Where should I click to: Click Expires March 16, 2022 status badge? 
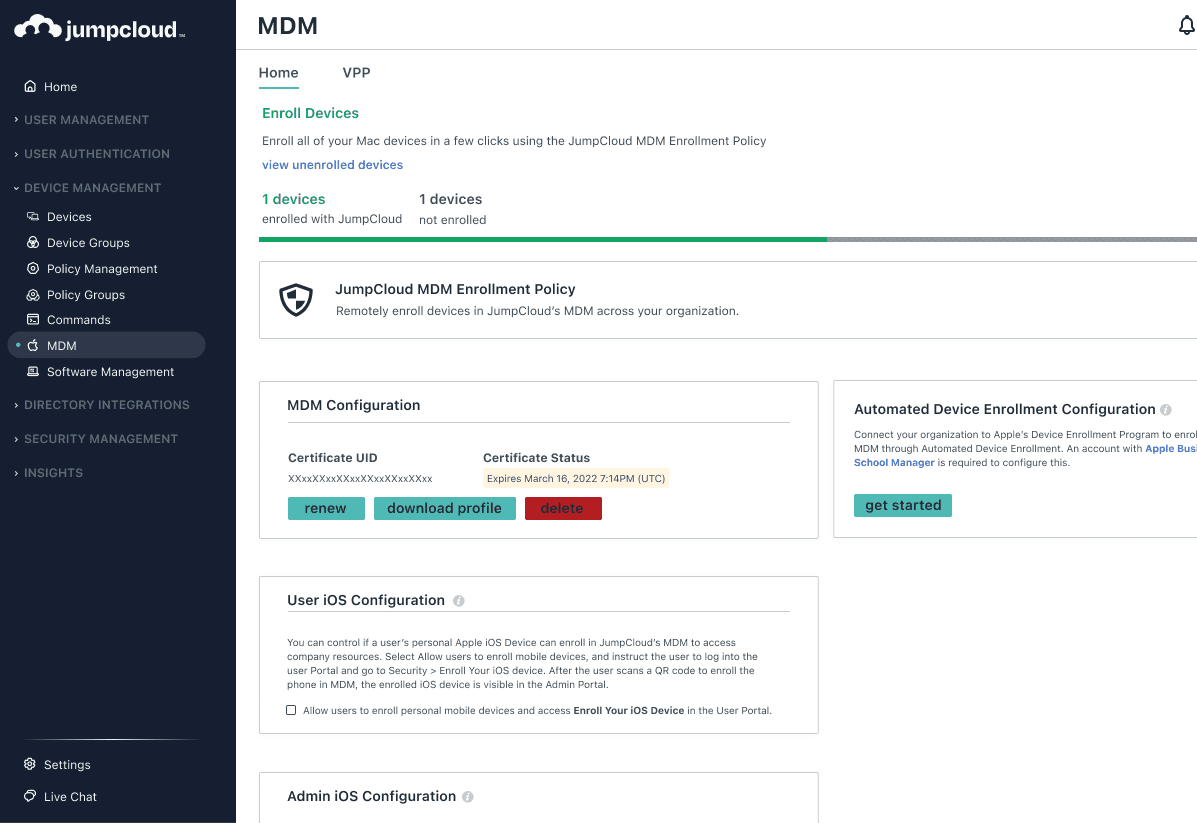(576, 479)
